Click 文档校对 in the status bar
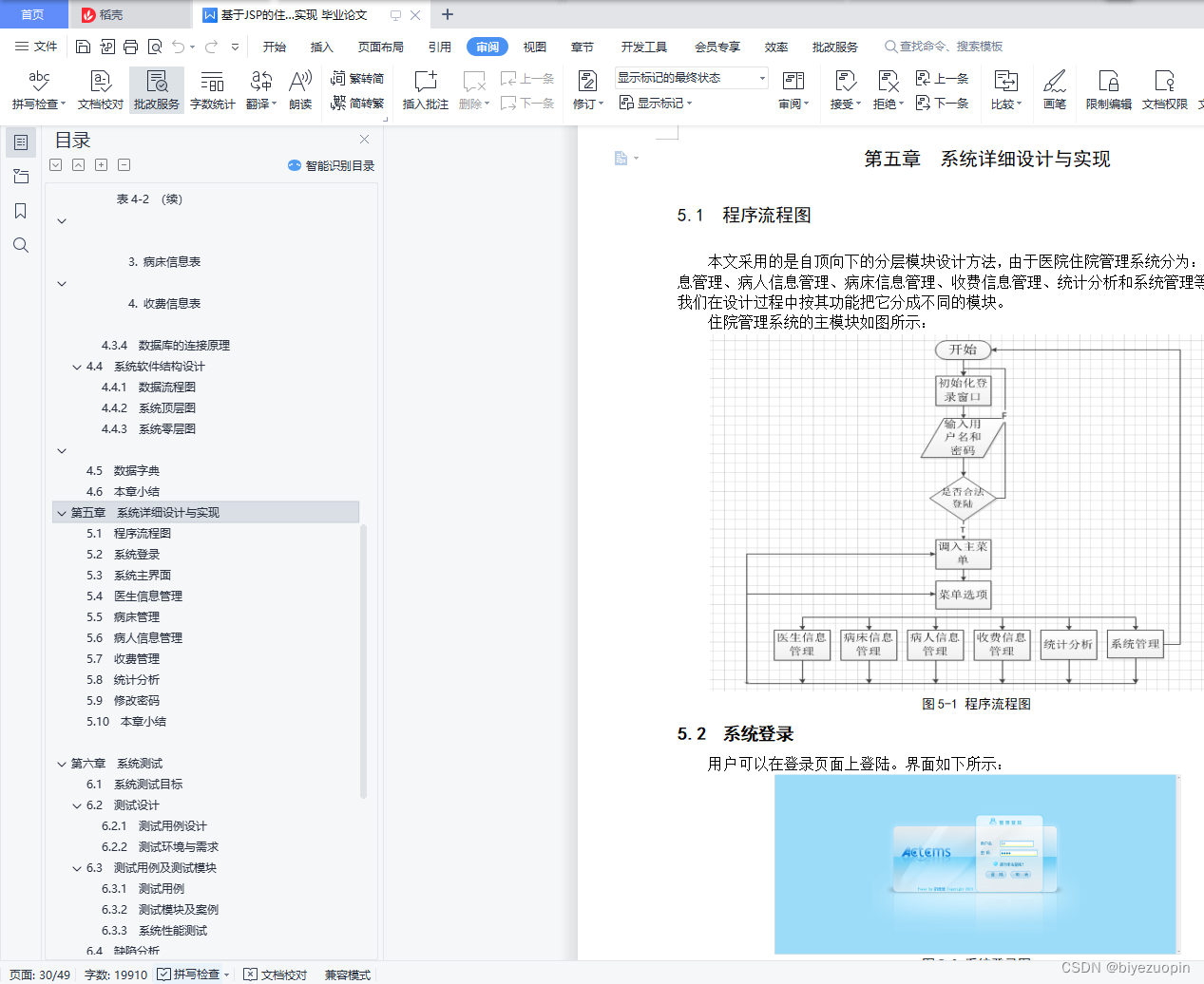The height and width of the screenshot is (984, 1204). point(276,975)
